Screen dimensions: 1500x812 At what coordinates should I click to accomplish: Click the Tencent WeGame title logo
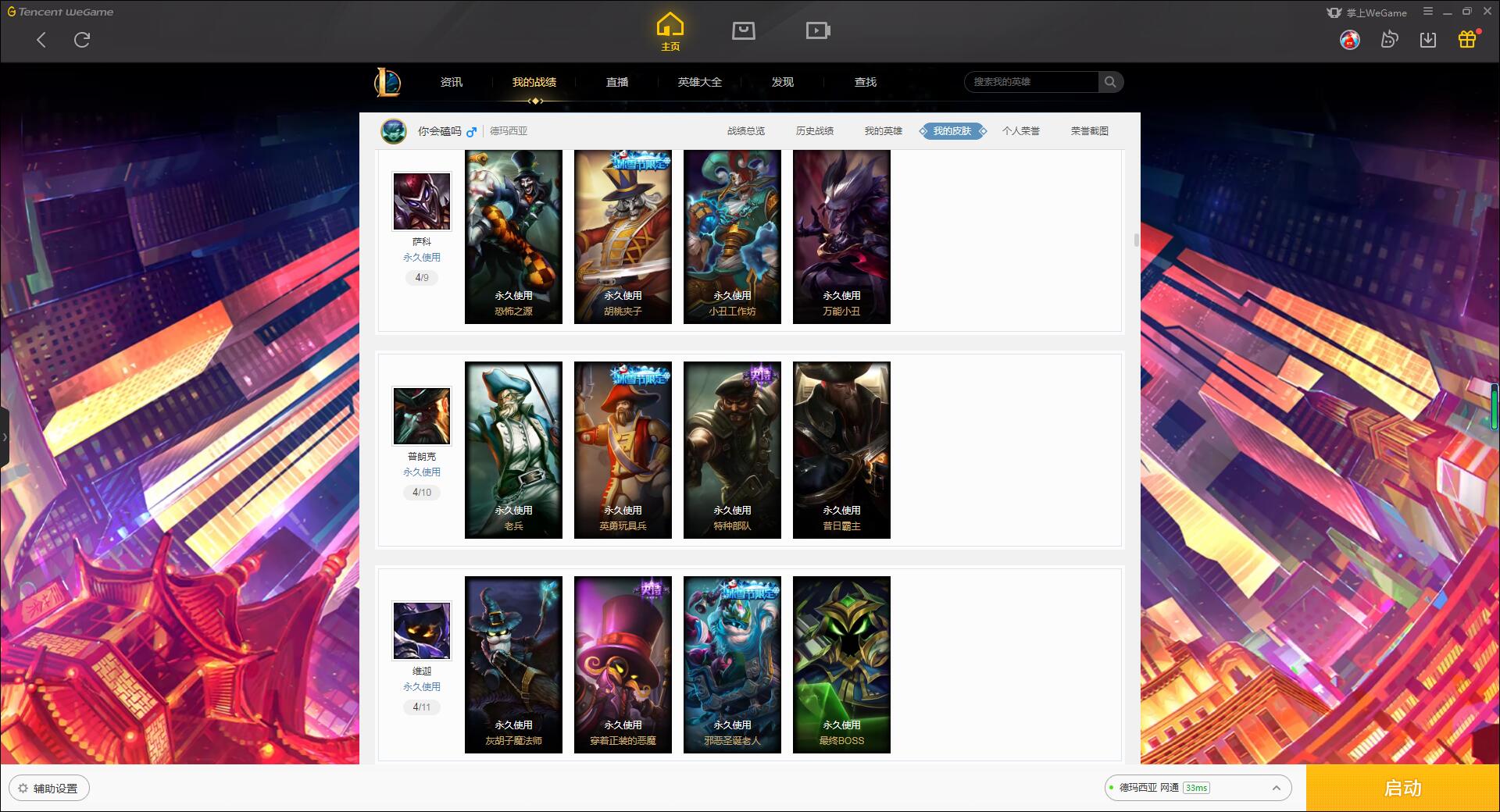point(60,12)
